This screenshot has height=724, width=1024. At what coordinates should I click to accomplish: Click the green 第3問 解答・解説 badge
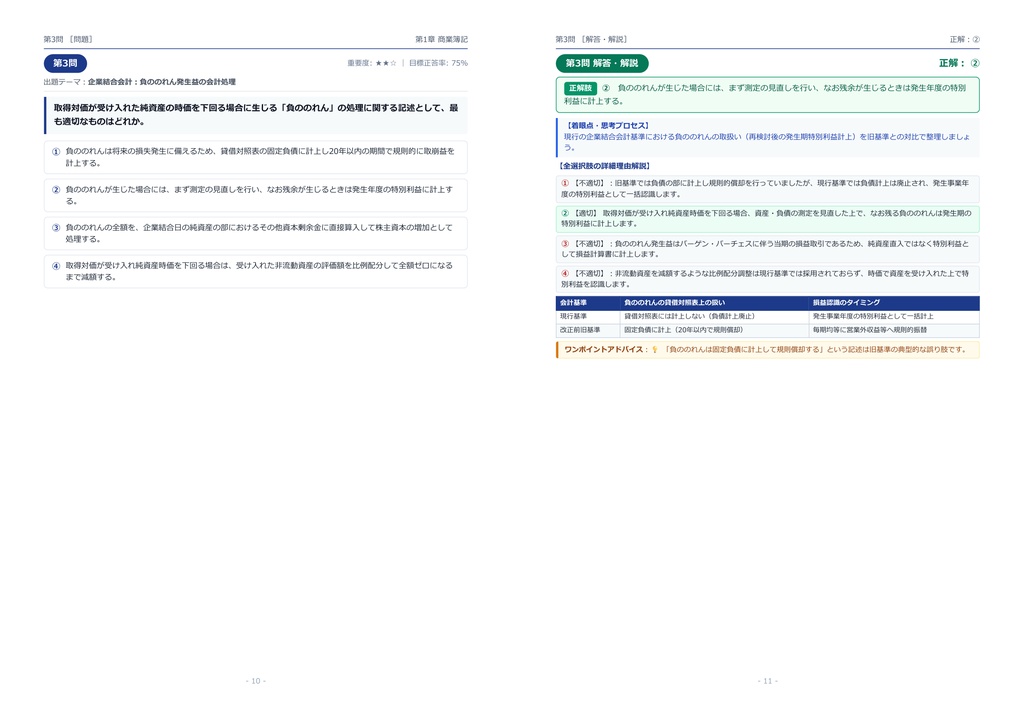(601, 63)
